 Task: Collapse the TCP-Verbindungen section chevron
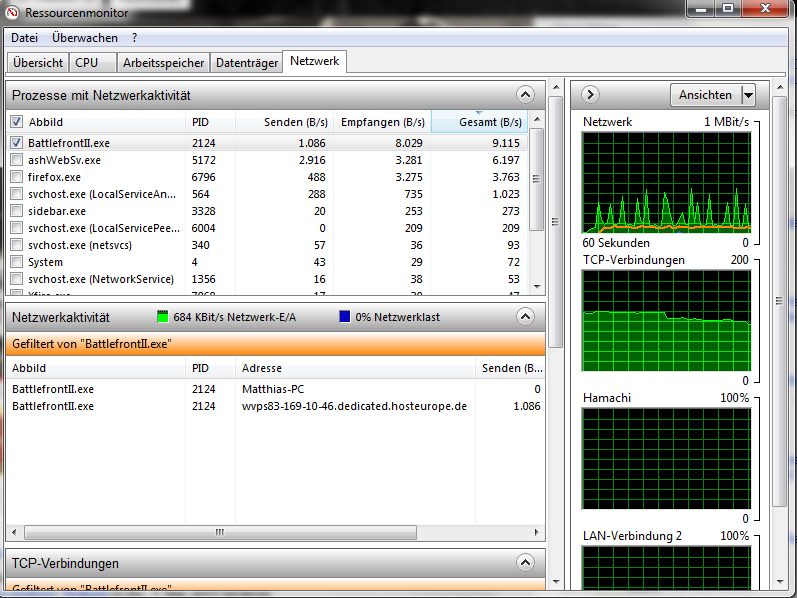coord(525,563)
